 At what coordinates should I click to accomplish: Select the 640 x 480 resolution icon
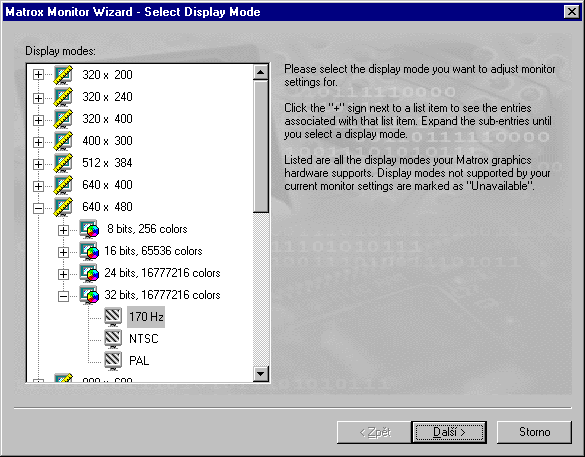pos(63,207)
